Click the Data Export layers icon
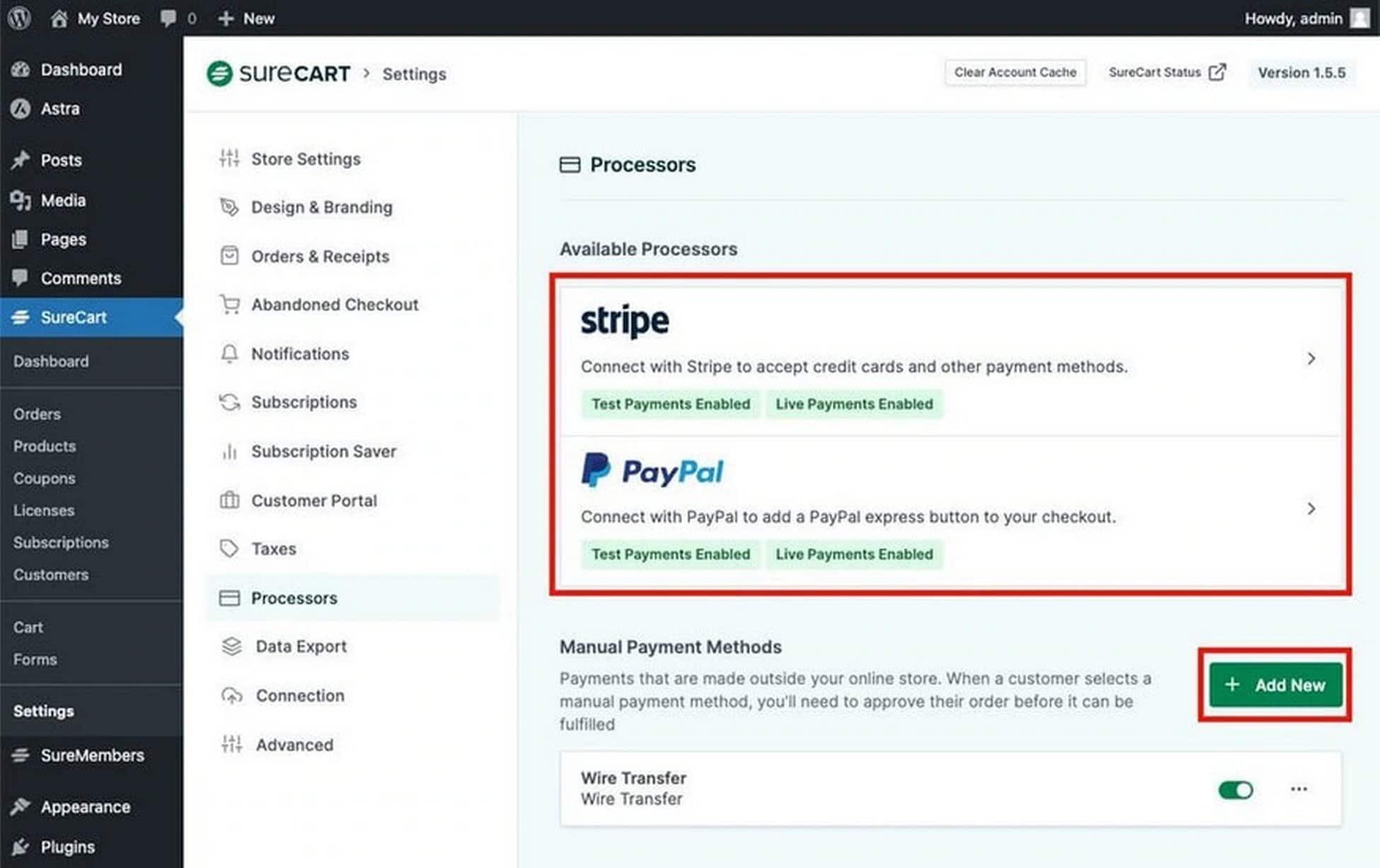 (231, 646)
